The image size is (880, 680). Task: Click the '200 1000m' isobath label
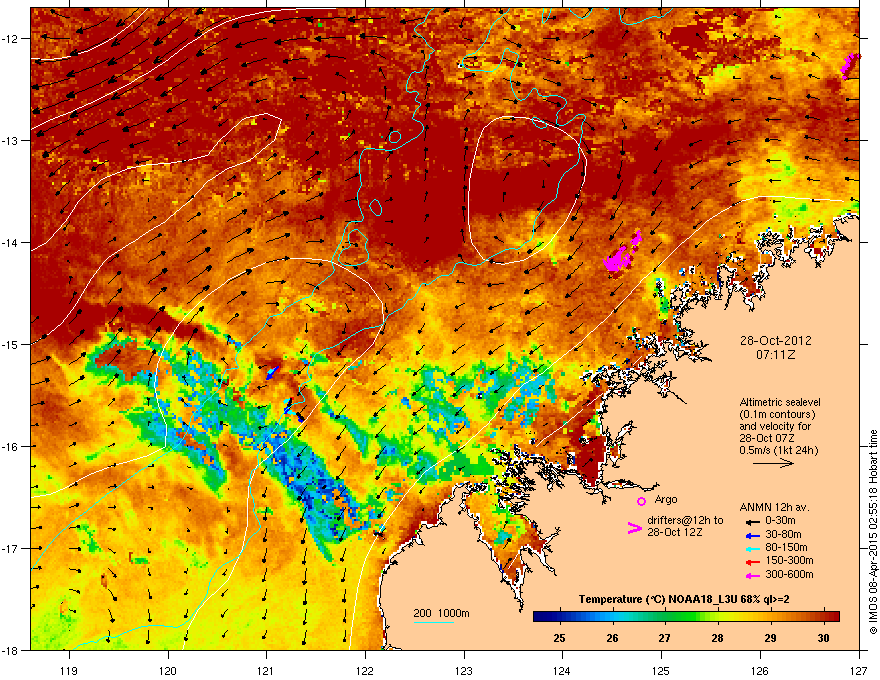click(441, 613)
